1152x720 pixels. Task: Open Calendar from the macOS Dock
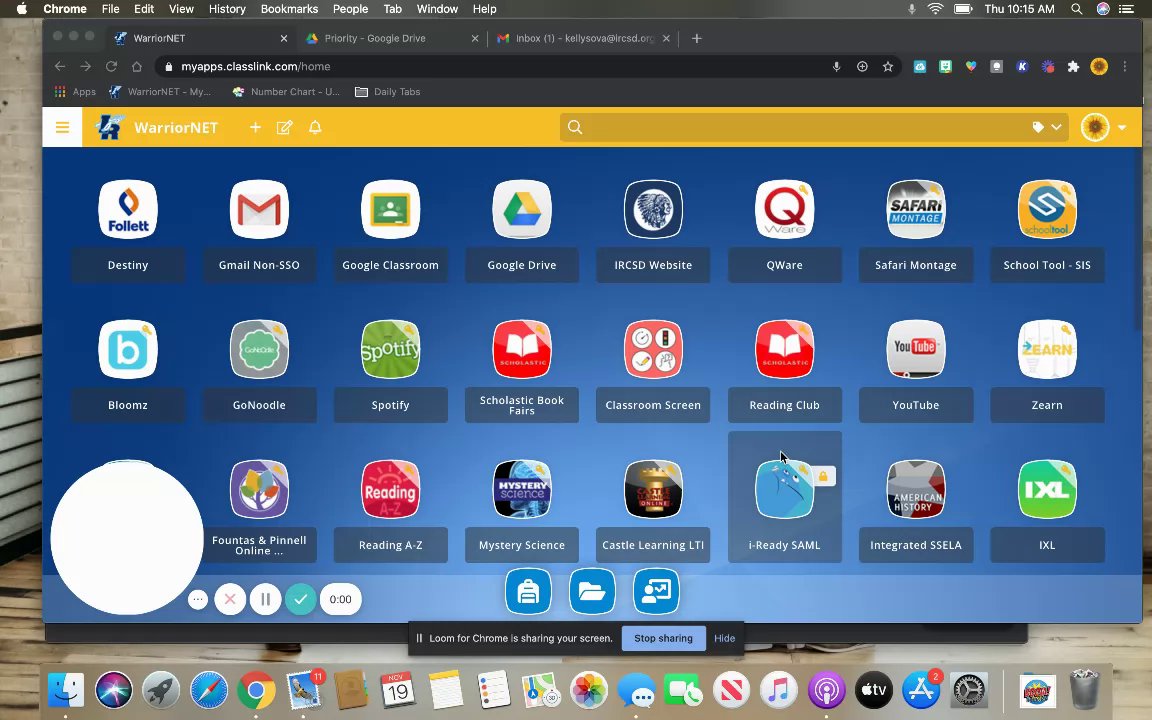(397, 690)
